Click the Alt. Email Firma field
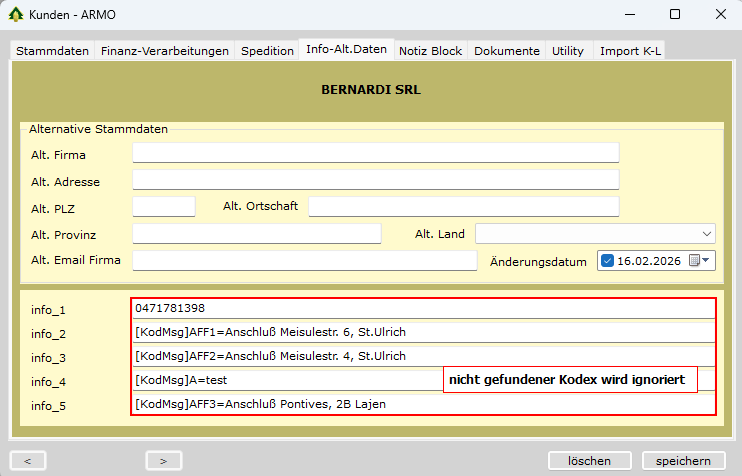Viewport: 742px width, 476px height. click(x=304, y=260)
